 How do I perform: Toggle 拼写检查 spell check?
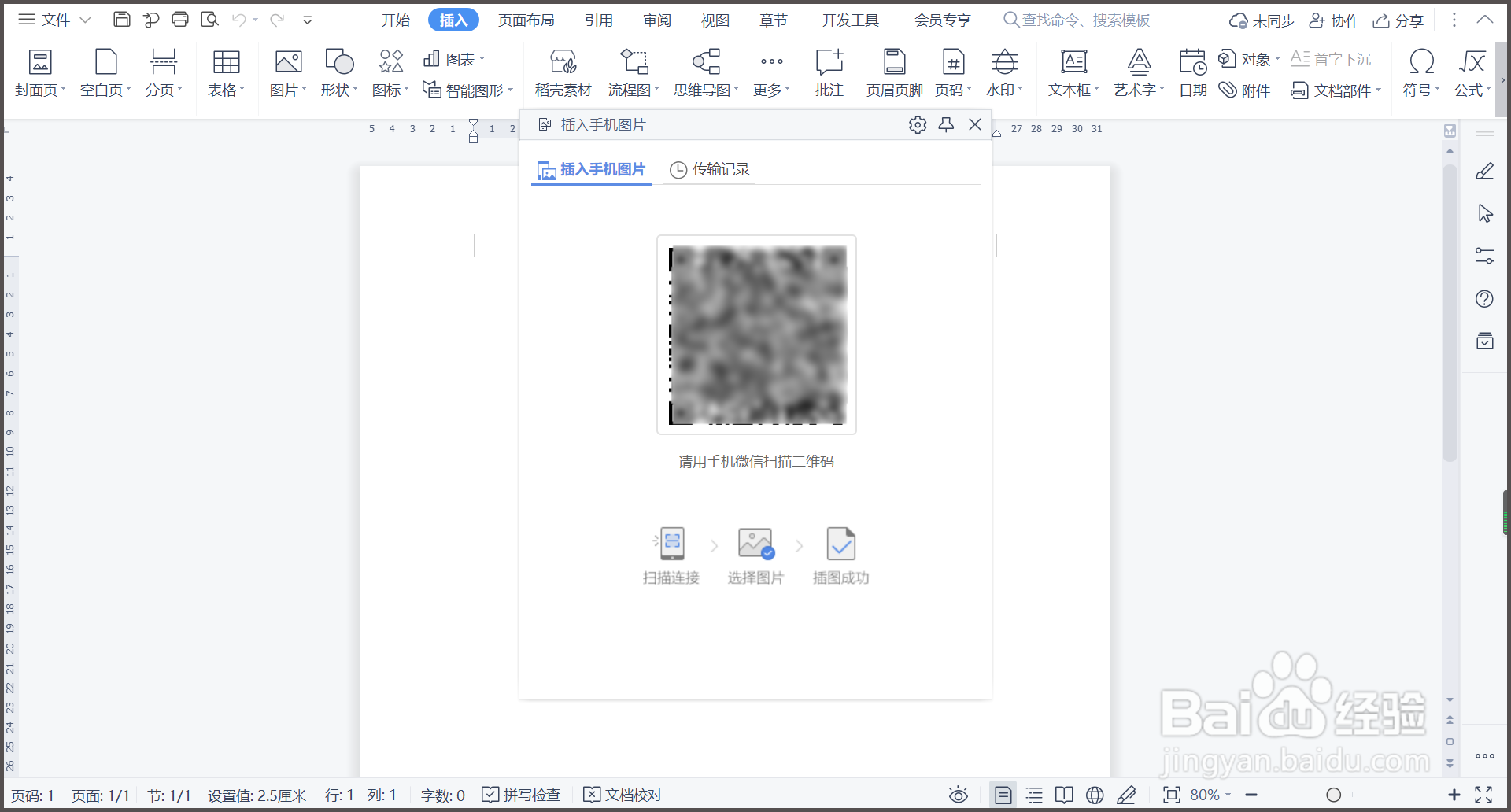(x=521, y=795)
